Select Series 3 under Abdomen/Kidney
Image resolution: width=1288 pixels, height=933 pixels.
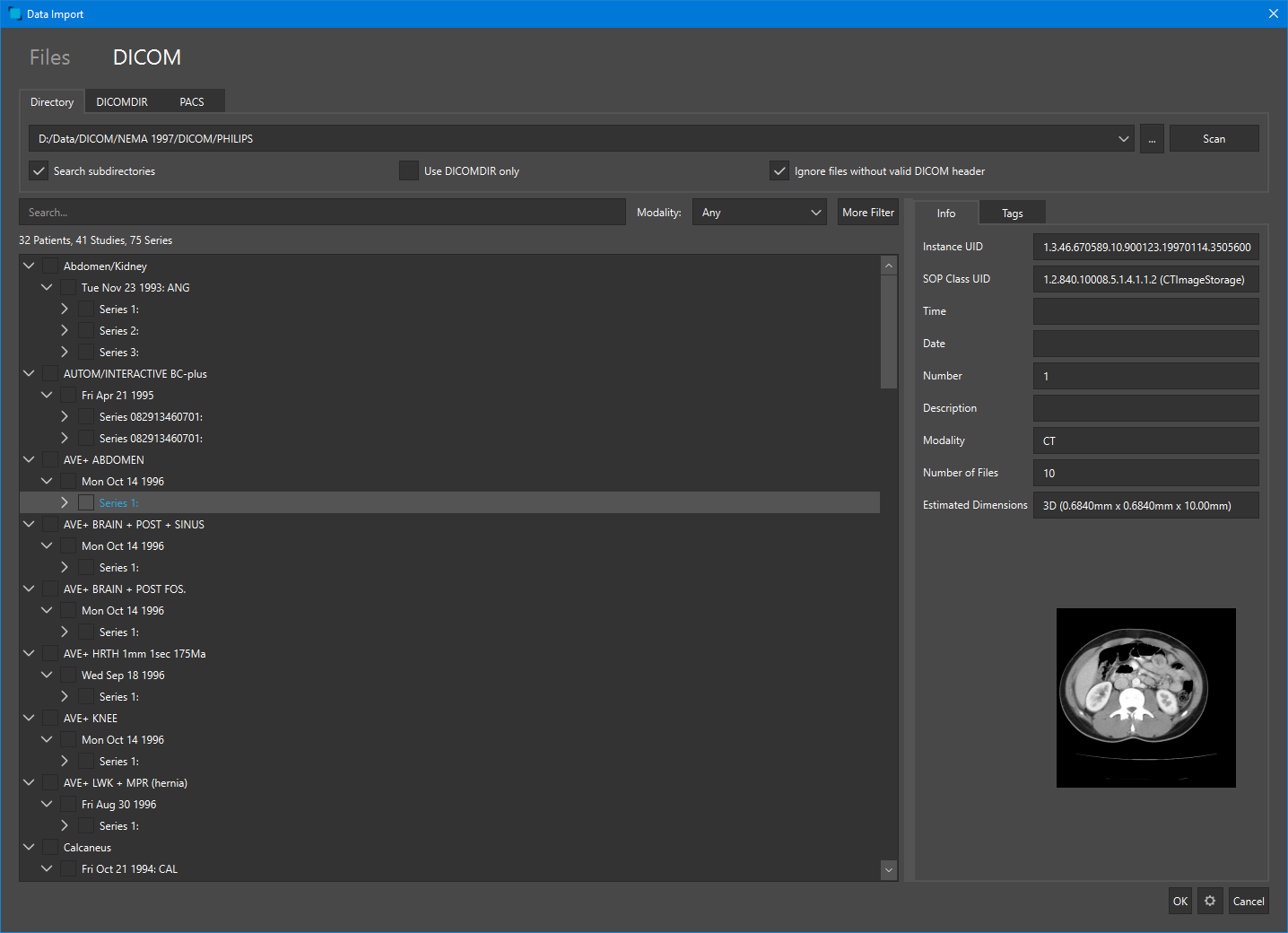point(119,353)
